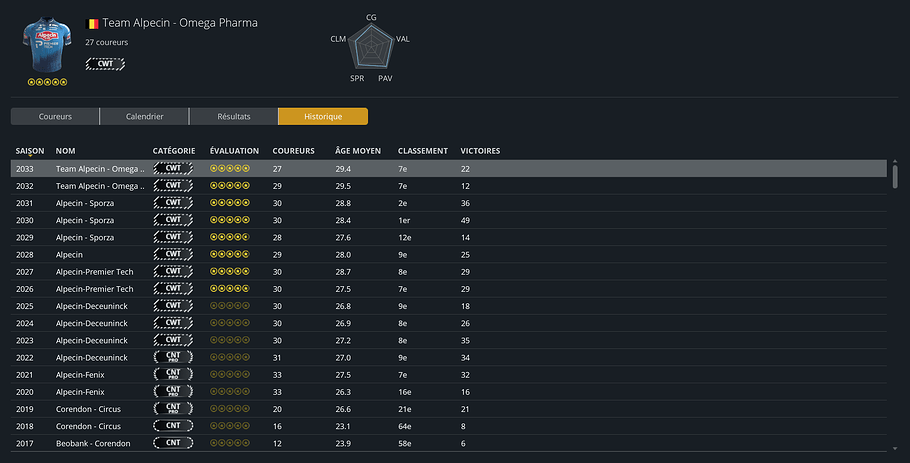Select the Historique tab
The height and width of the screenshot is (463, 910).
(x=323, y=116)
